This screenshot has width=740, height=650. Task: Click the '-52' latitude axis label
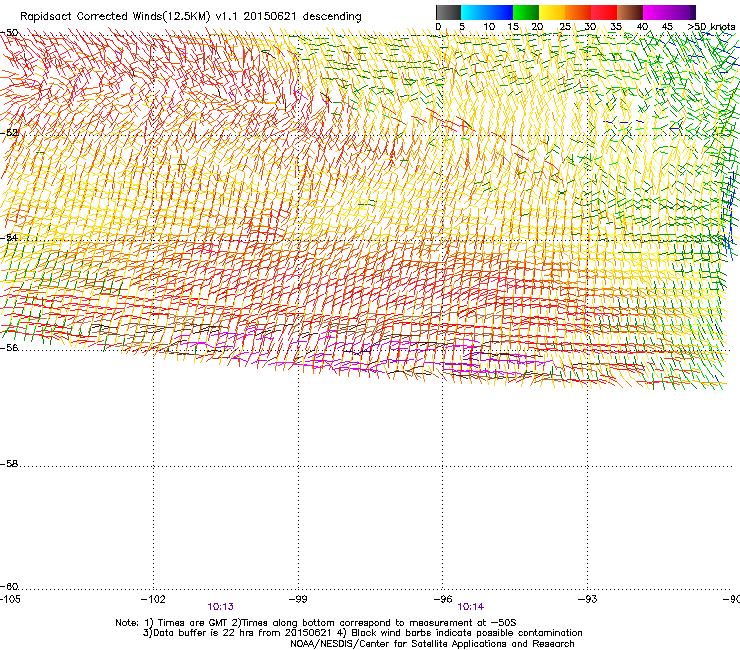9,133
